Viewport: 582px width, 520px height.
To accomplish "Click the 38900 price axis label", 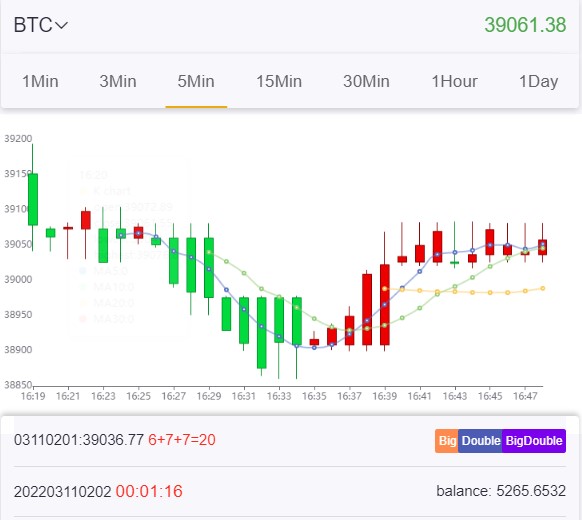I will [x=18, y=350].
